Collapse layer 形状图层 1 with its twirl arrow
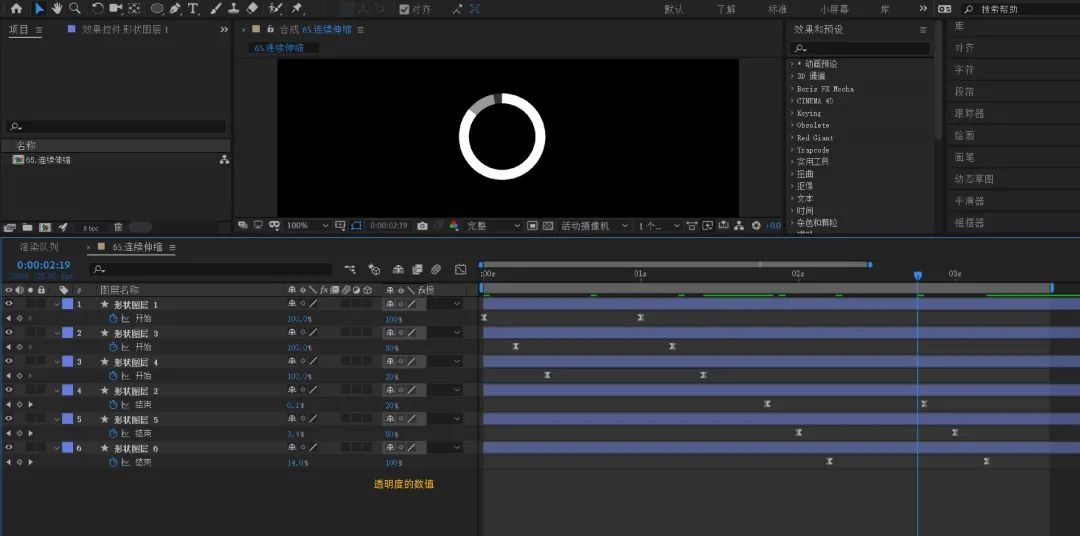1080x536 pixels. tap(58, 304)
